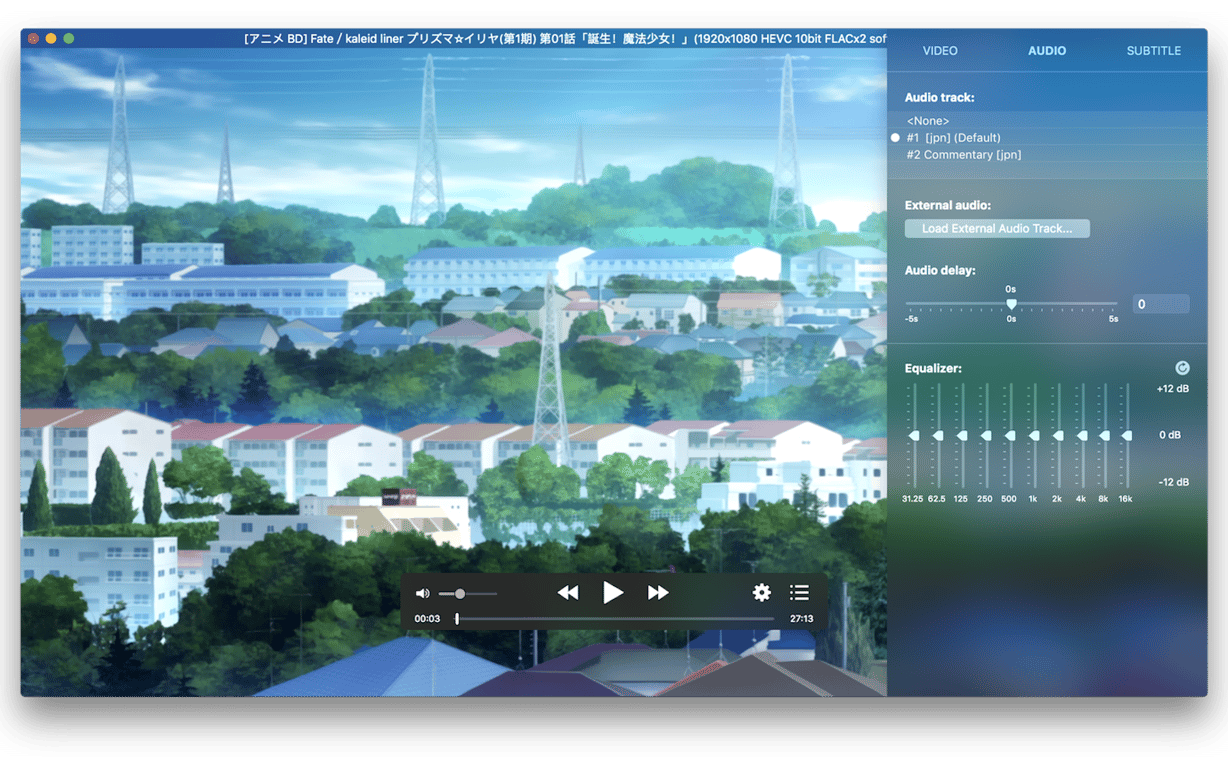The height and width of the screenshot is (768, 1228).
Task: Click Load External Audio Track
Action: click(996, 228)
